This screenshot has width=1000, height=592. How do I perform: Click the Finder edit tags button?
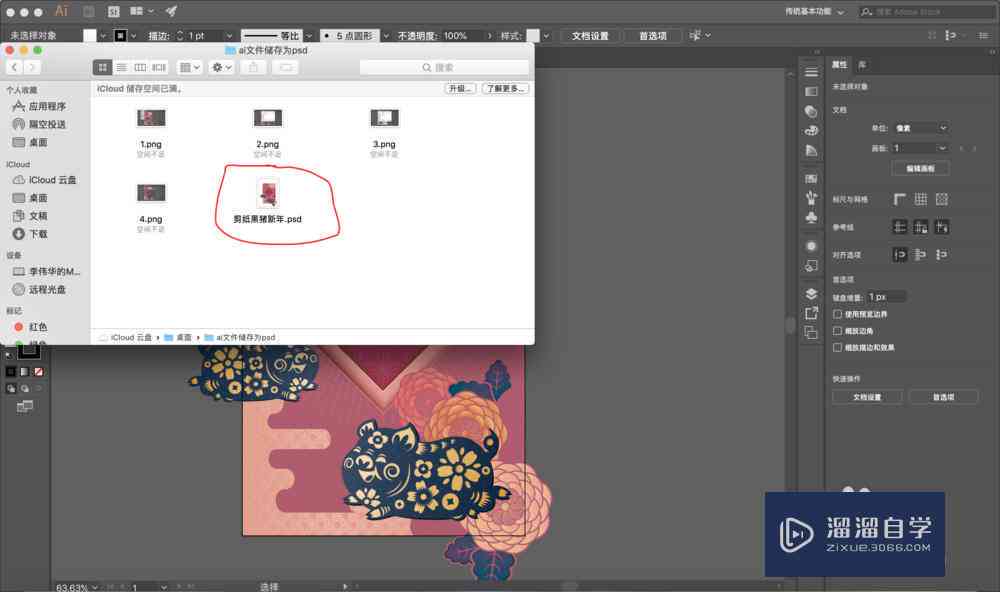(x=286, y=67)
